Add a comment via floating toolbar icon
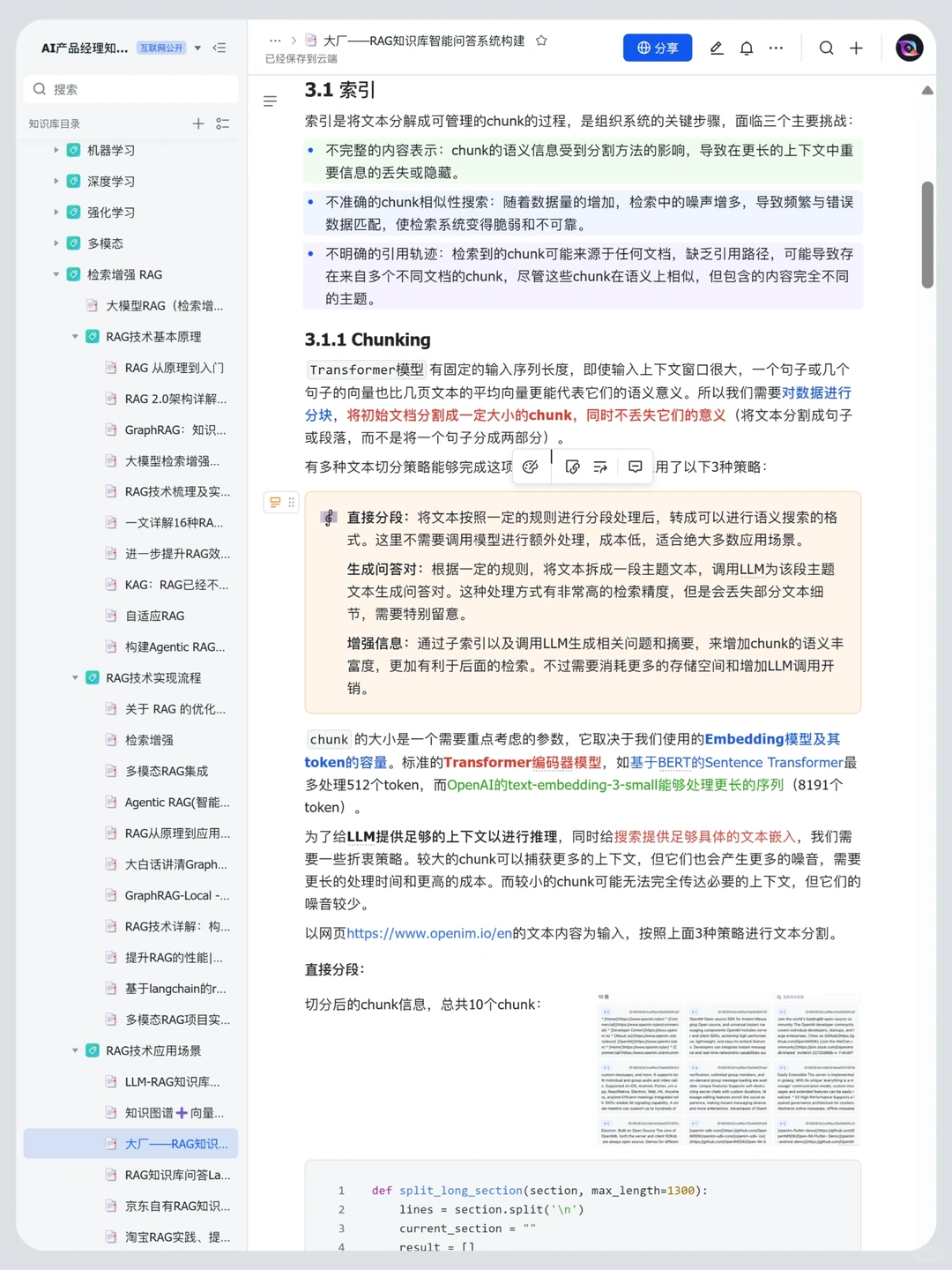 coord(636,467)
